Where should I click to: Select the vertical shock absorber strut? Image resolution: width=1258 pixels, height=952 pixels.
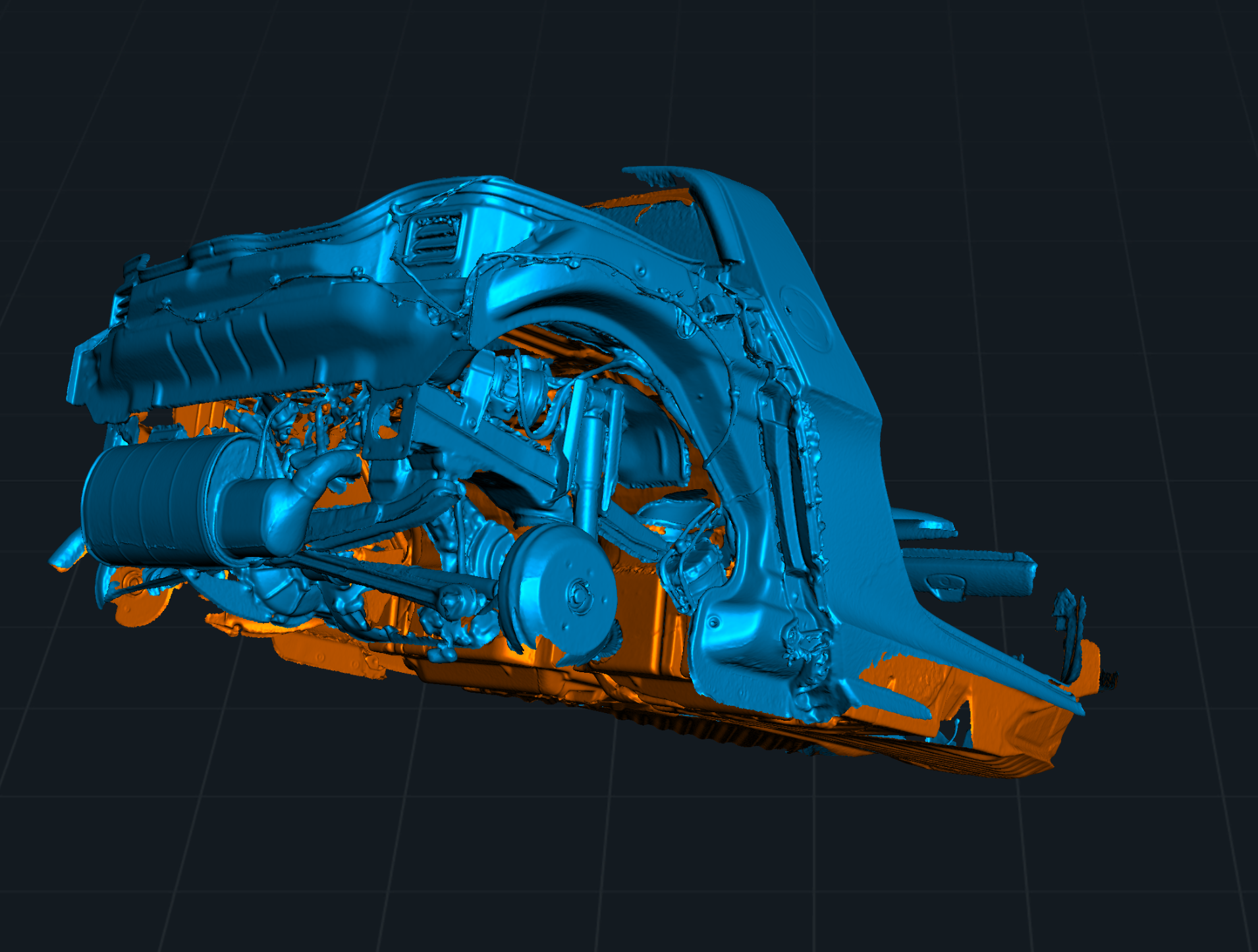tap(588, 461)
